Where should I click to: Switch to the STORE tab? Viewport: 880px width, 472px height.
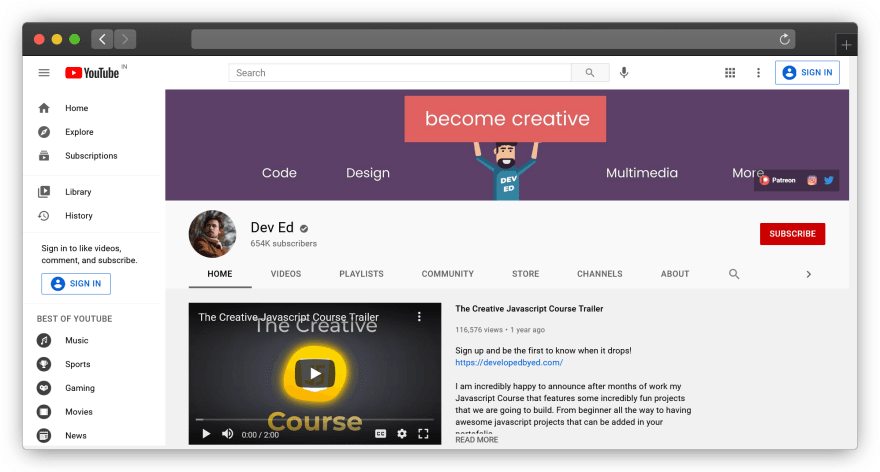(x=525, y=274)
